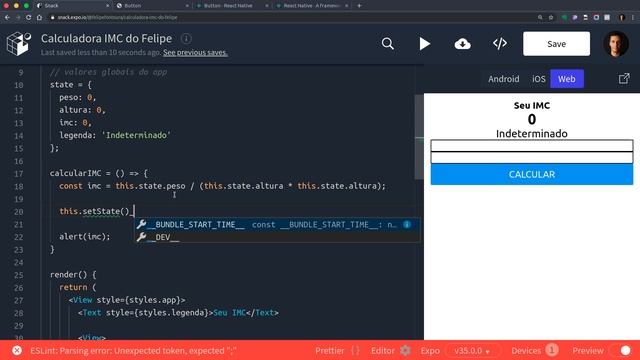Click the Expo label in status bar
Screen dimensions: 640x360
(x=430, y=351)
